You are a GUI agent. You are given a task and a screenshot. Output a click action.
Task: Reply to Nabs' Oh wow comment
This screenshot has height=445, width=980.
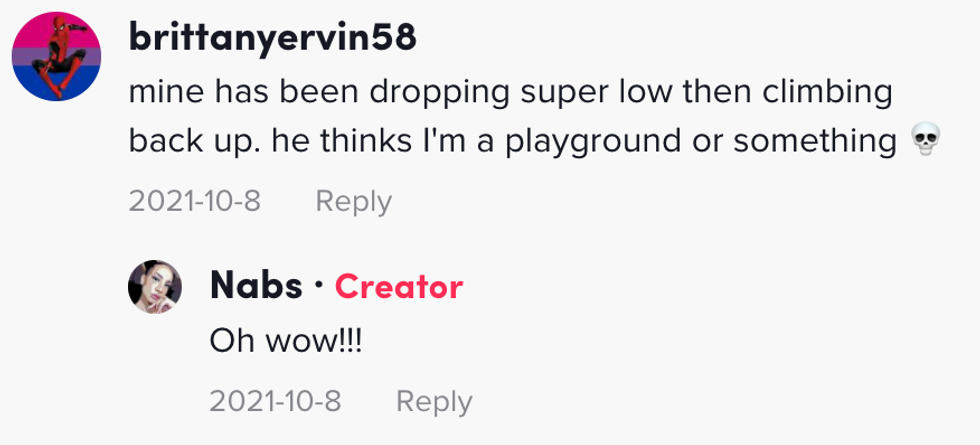coord(434,401)
